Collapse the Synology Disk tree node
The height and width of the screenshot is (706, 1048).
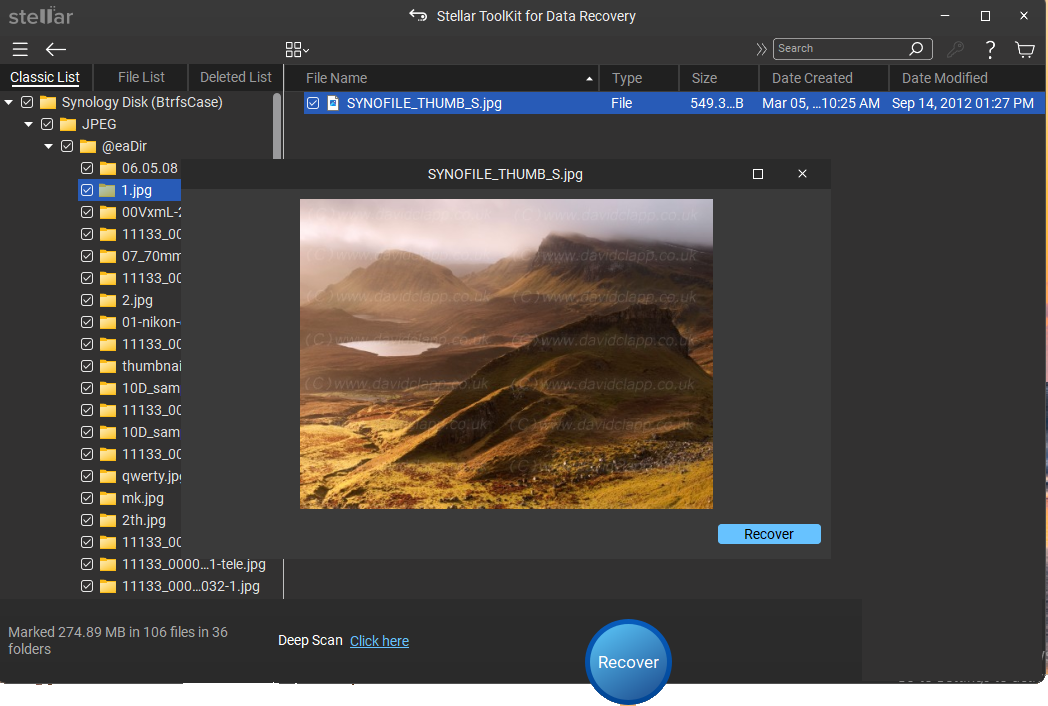click(9, 102)
